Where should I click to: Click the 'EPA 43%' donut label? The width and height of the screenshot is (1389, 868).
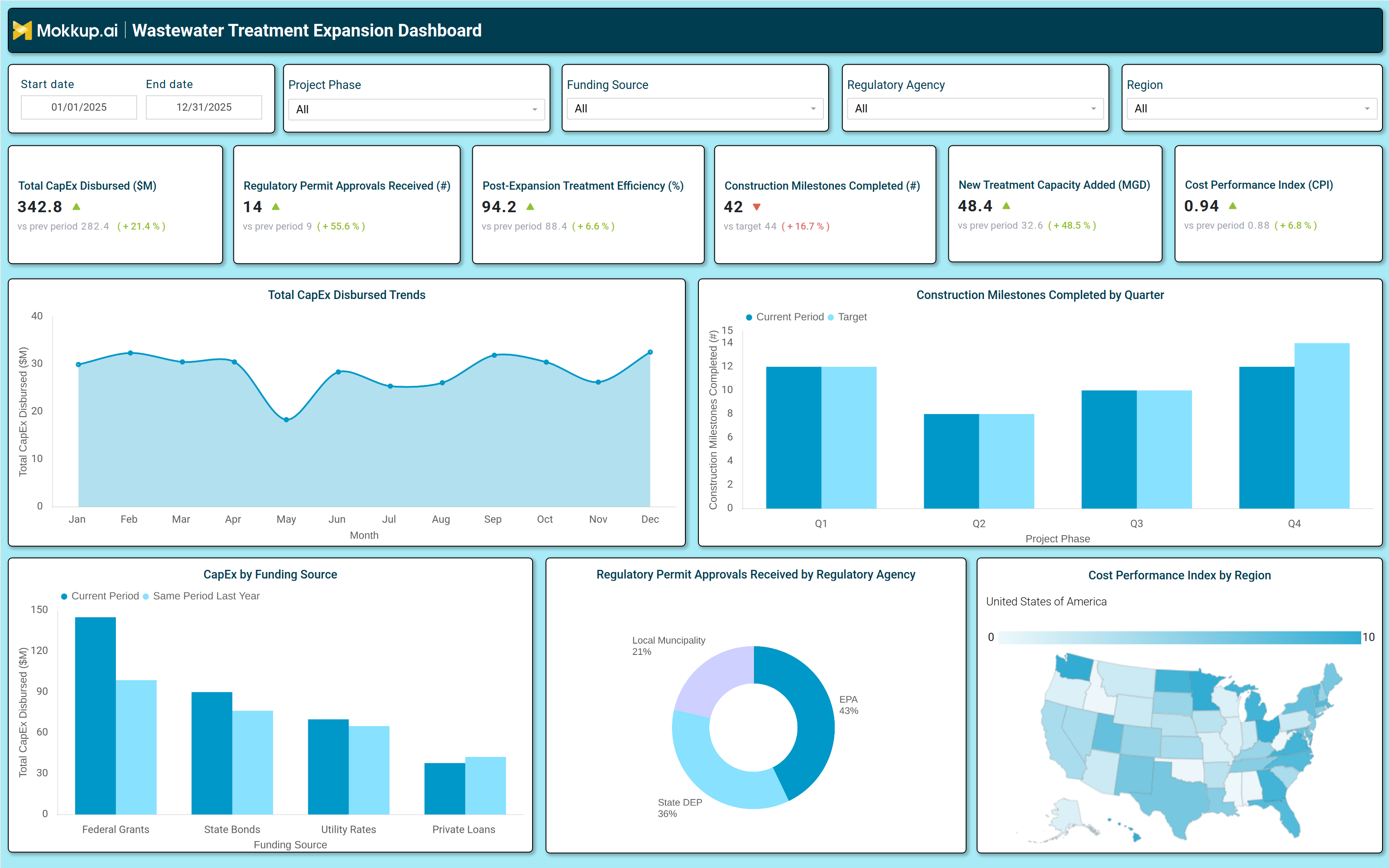[849, 705]
